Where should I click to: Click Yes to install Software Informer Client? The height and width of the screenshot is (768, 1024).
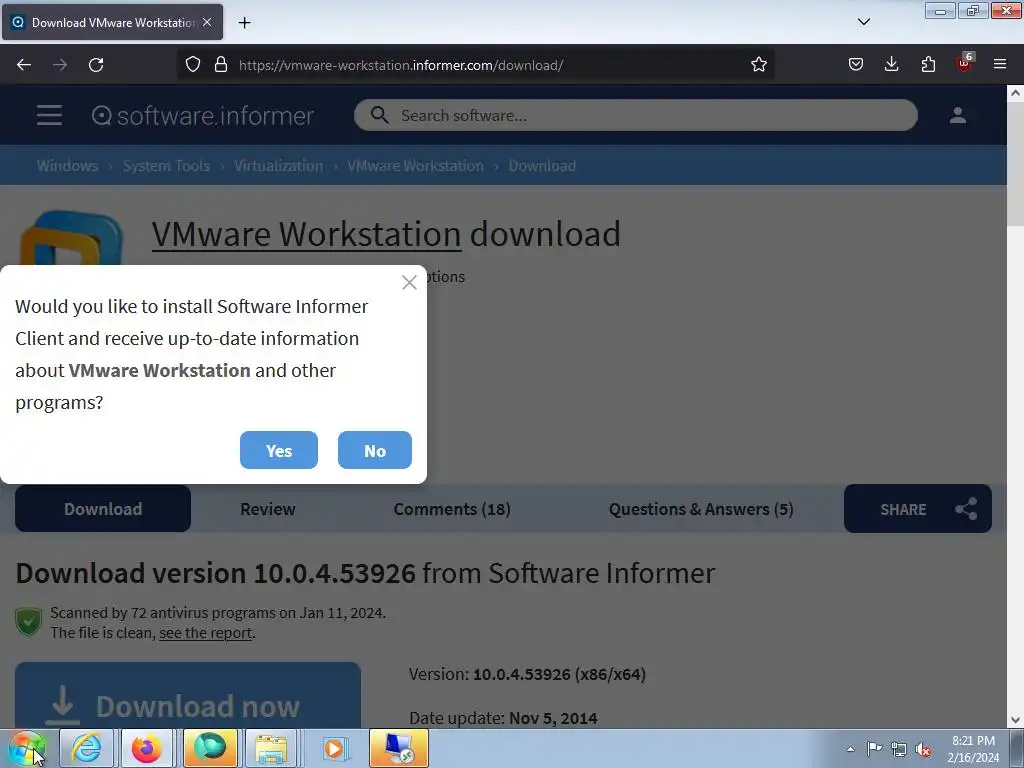[x=279, y=450]
